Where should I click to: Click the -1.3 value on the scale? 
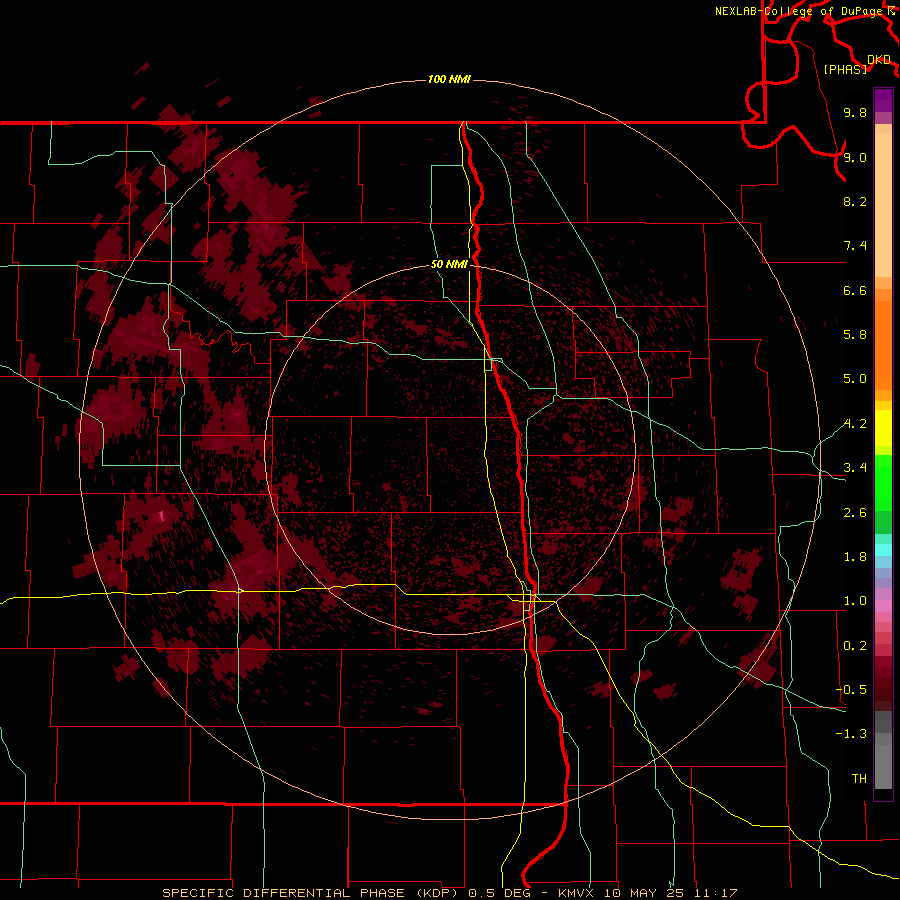point(851,734)
